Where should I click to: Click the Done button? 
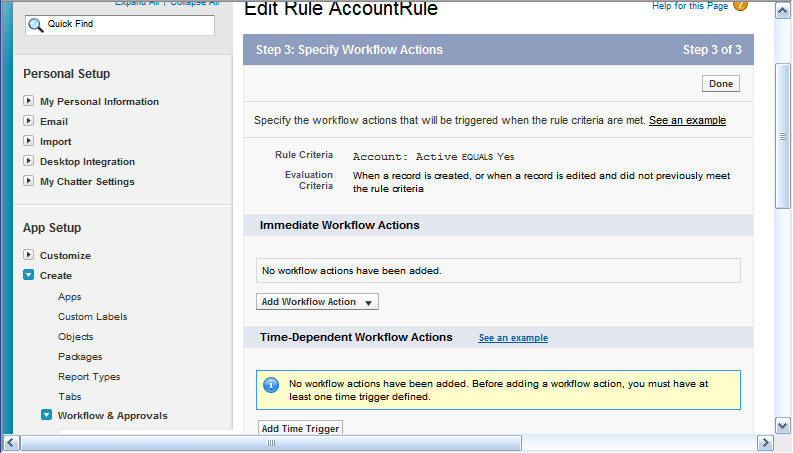pyautogui.click(x=721, y=84)
